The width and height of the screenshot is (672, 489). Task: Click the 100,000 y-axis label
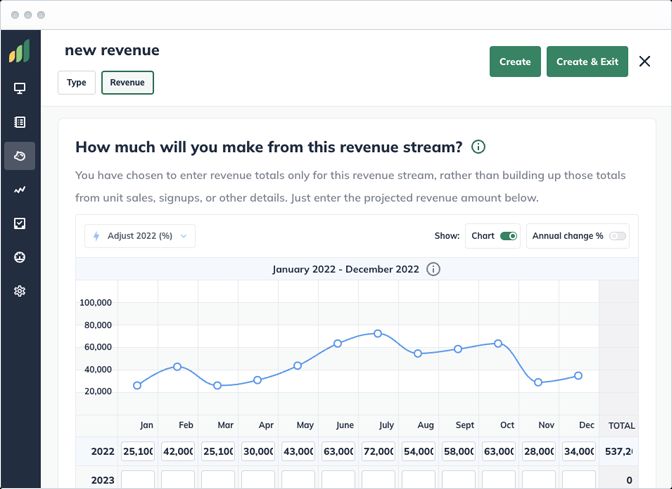[x=95, y=303]
